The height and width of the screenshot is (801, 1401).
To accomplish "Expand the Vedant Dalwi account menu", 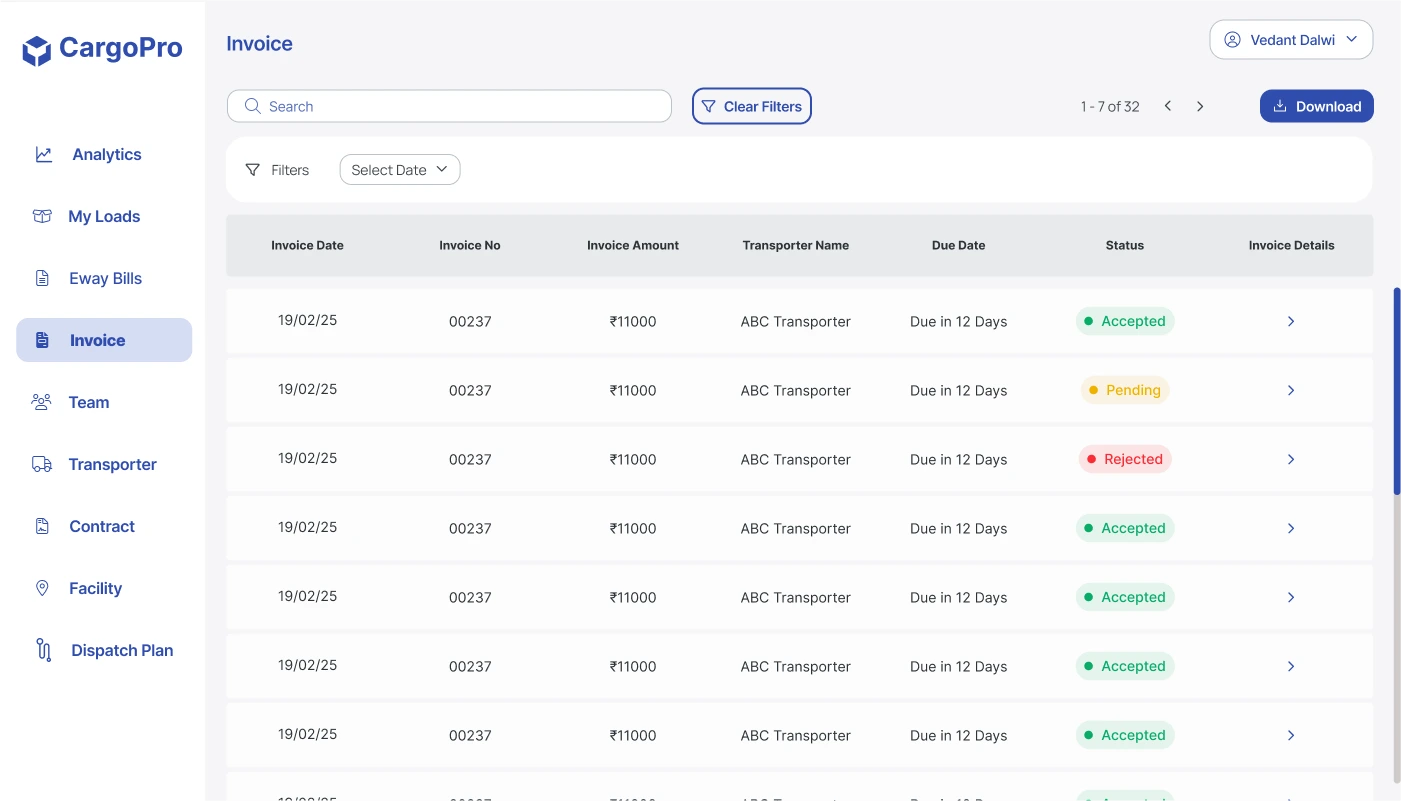I will pyautogui.click(x=1291, y=40).
